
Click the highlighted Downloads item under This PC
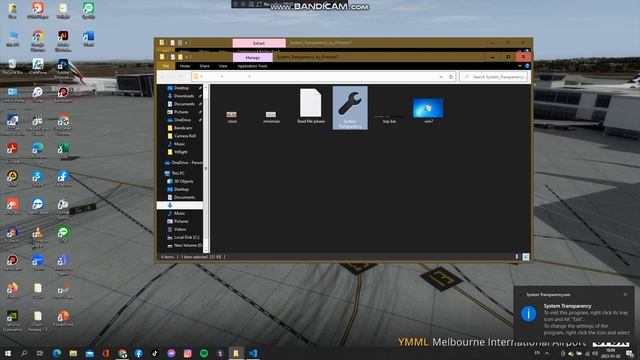click(180, 205)
